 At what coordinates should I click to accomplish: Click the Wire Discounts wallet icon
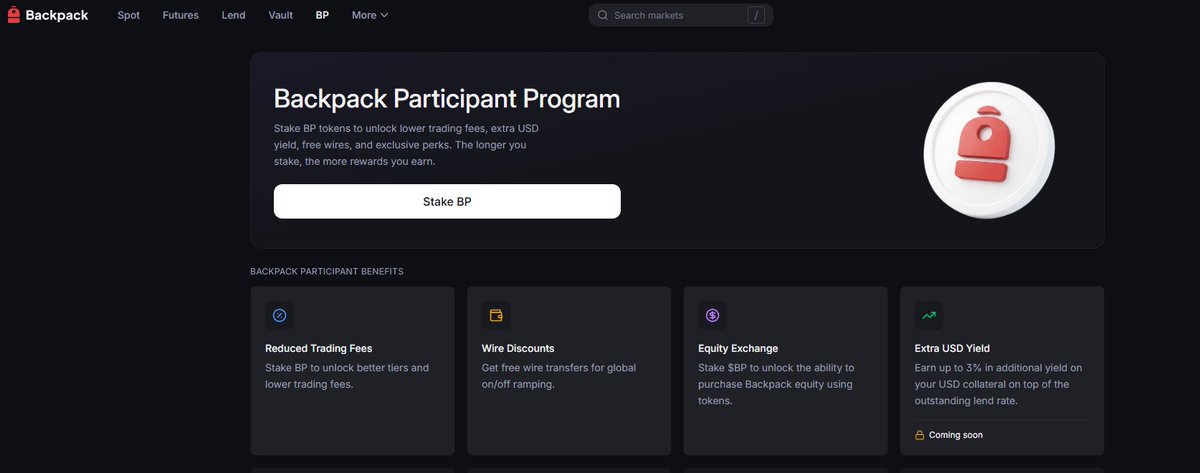496,315
